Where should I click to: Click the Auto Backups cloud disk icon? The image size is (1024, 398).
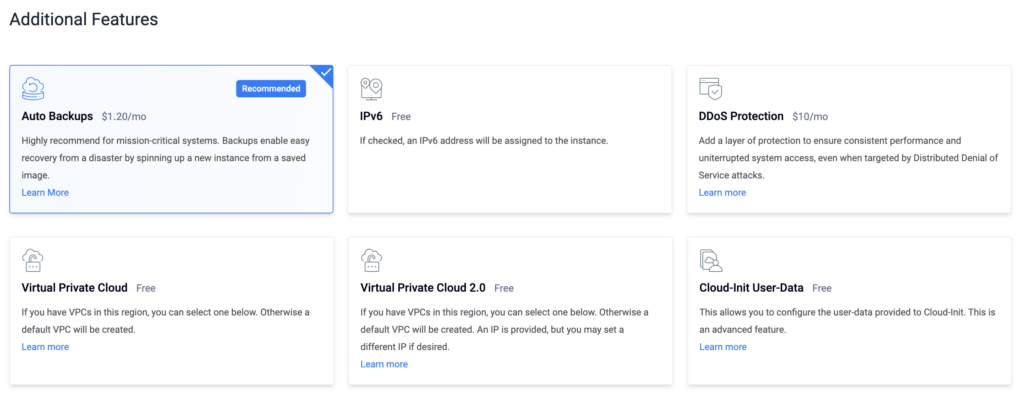click(33, 89)
